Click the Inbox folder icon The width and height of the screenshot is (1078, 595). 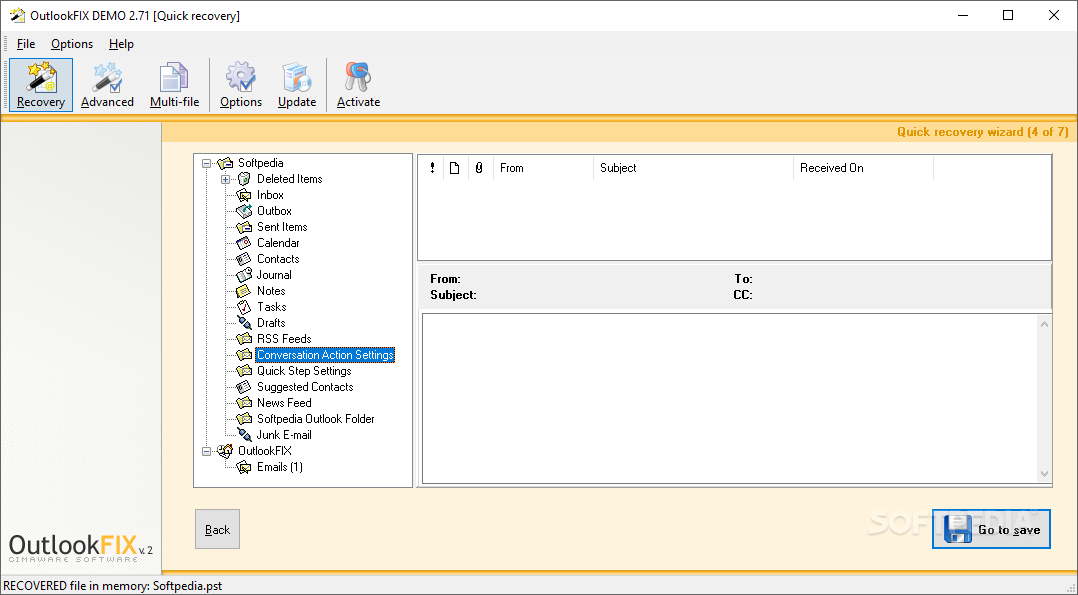click(x=244, y=195)
